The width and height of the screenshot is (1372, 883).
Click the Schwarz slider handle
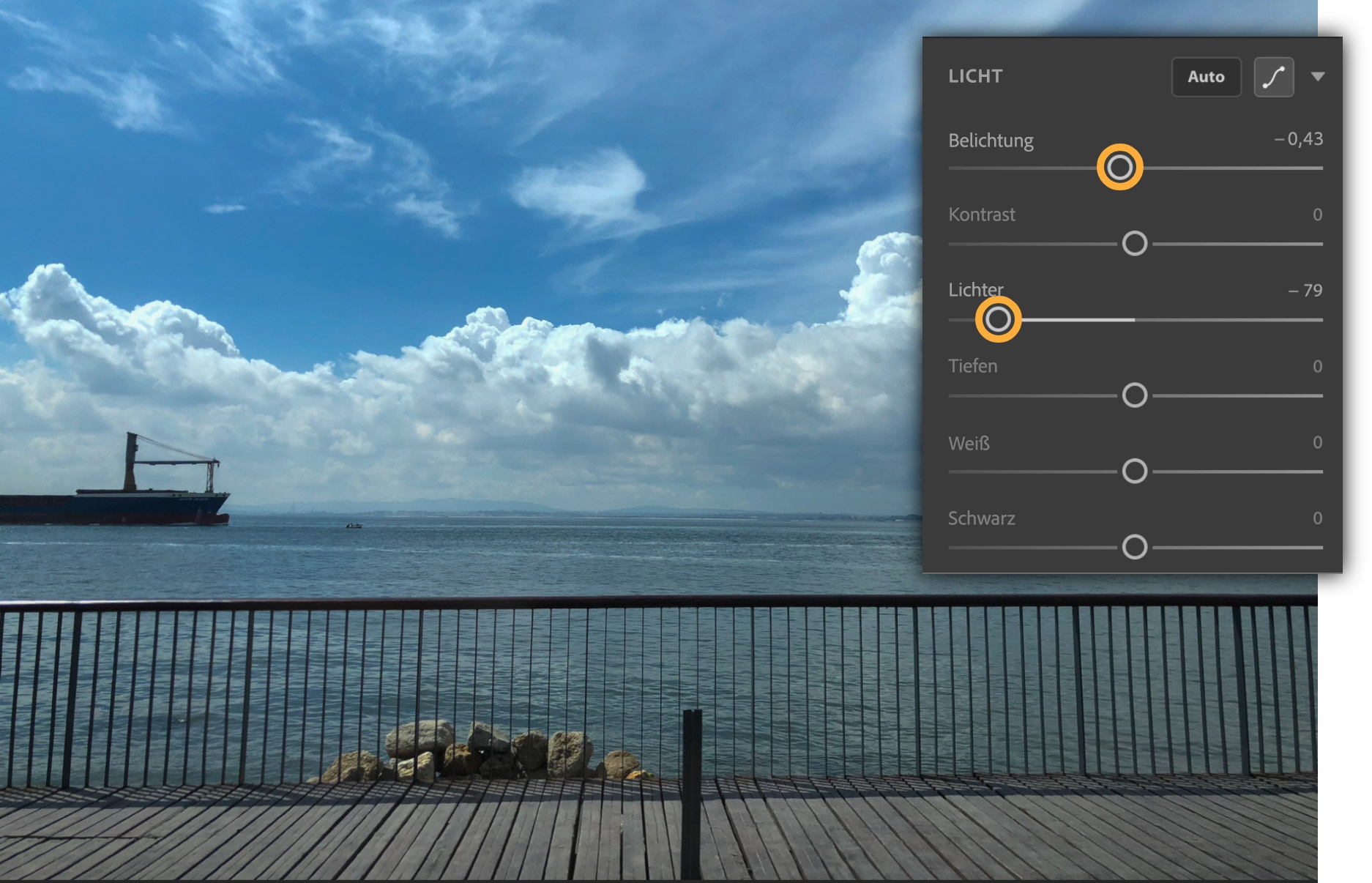pyautogui.click(x=1135, y=547)
